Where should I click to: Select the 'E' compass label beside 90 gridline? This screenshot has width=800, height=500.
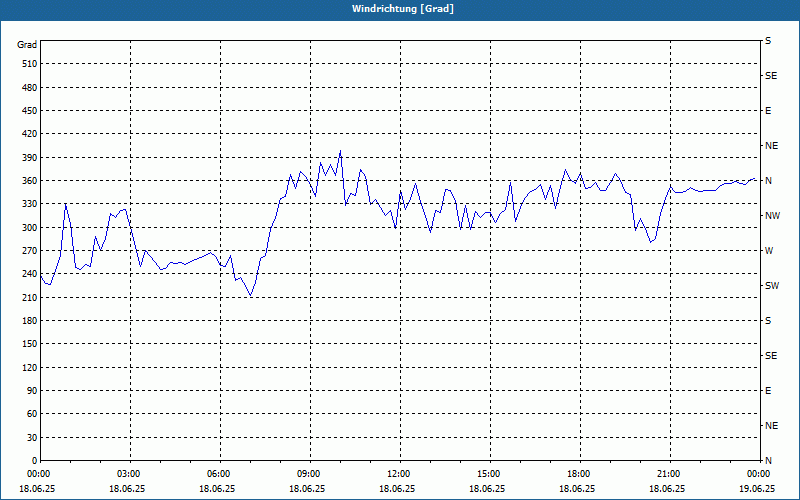[768, 391]
